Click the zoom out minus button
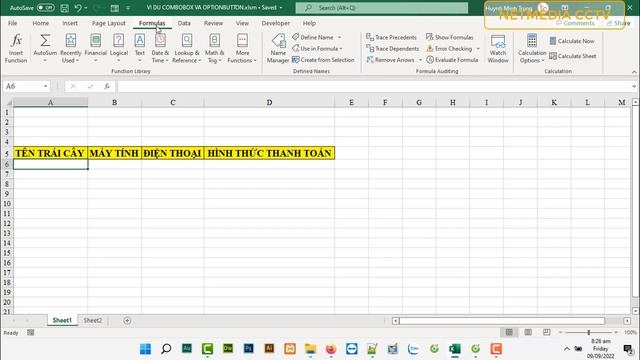The height and width of the screenshot is (360, 640). click(560, 332)
